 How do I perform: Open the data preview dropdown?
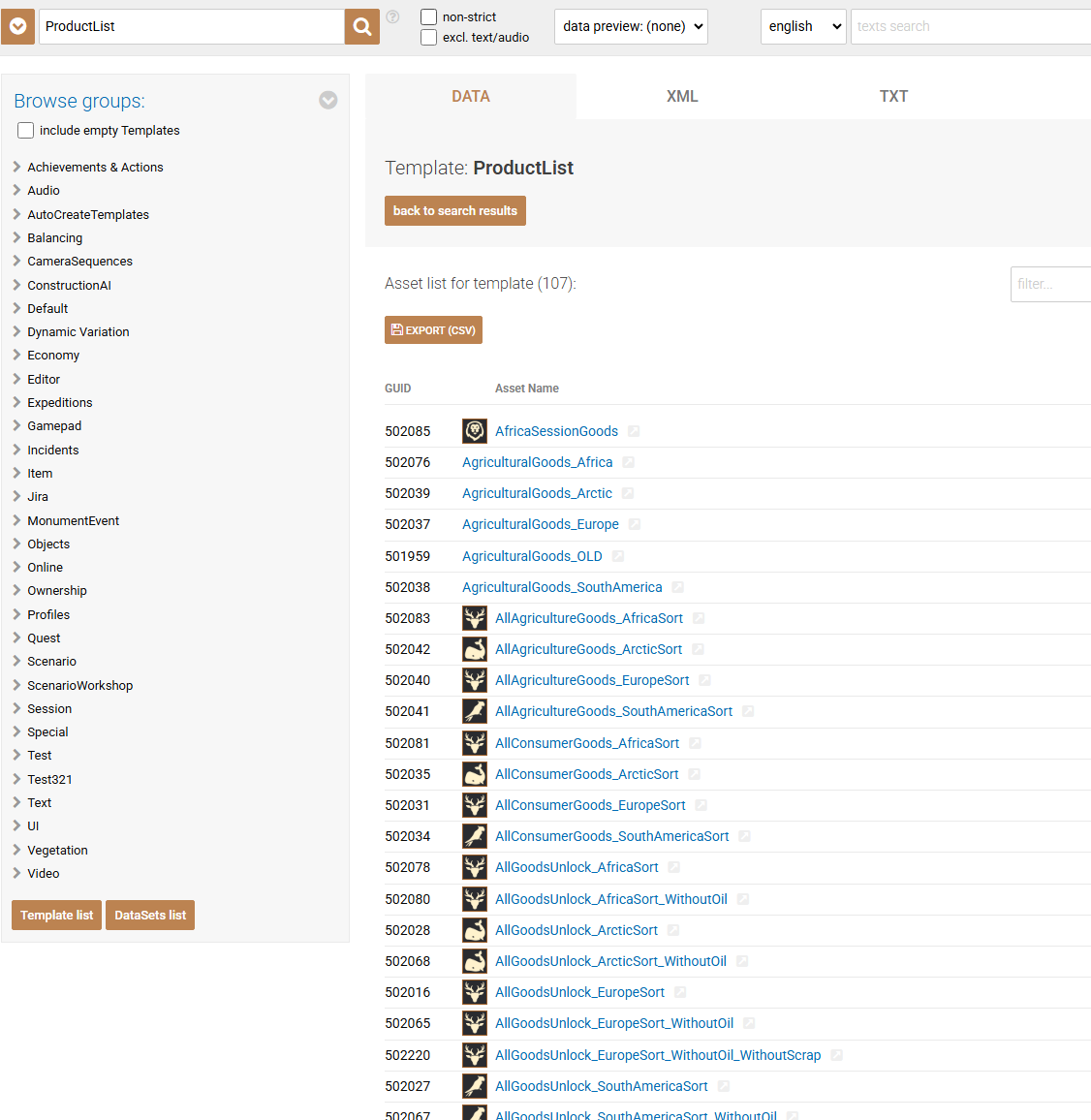(631, 27)
